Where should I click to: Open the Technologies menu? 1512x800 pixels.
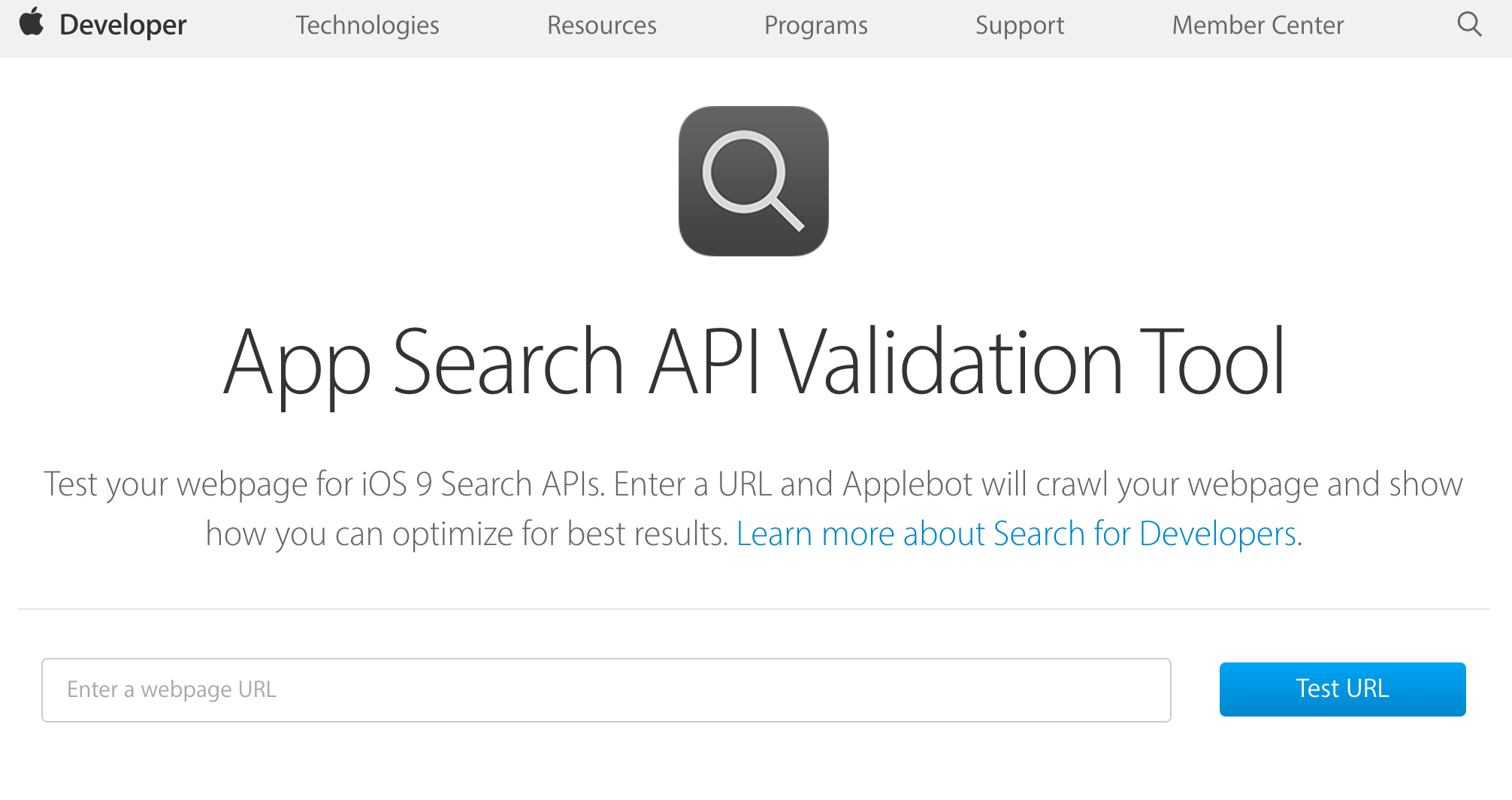367,25
